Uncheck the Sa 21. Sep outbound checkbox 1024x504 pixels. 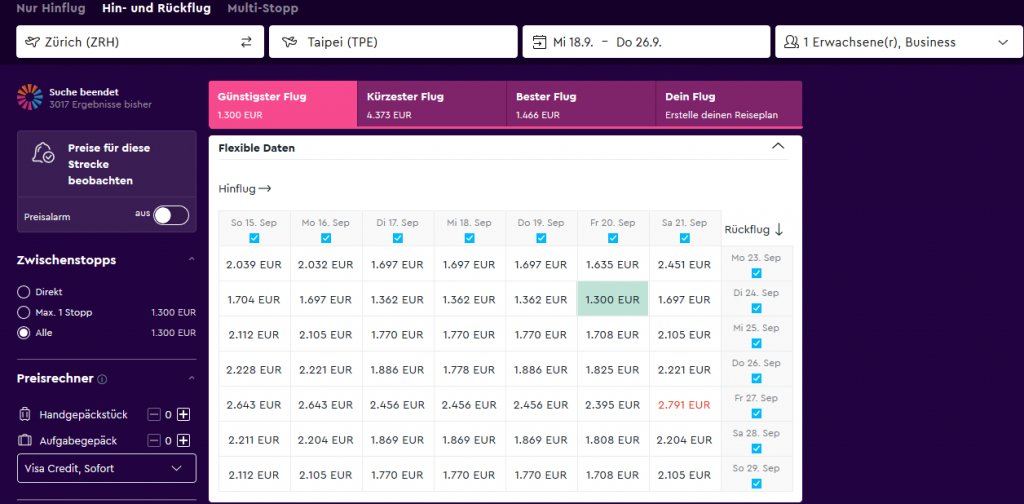coord(684,238)
